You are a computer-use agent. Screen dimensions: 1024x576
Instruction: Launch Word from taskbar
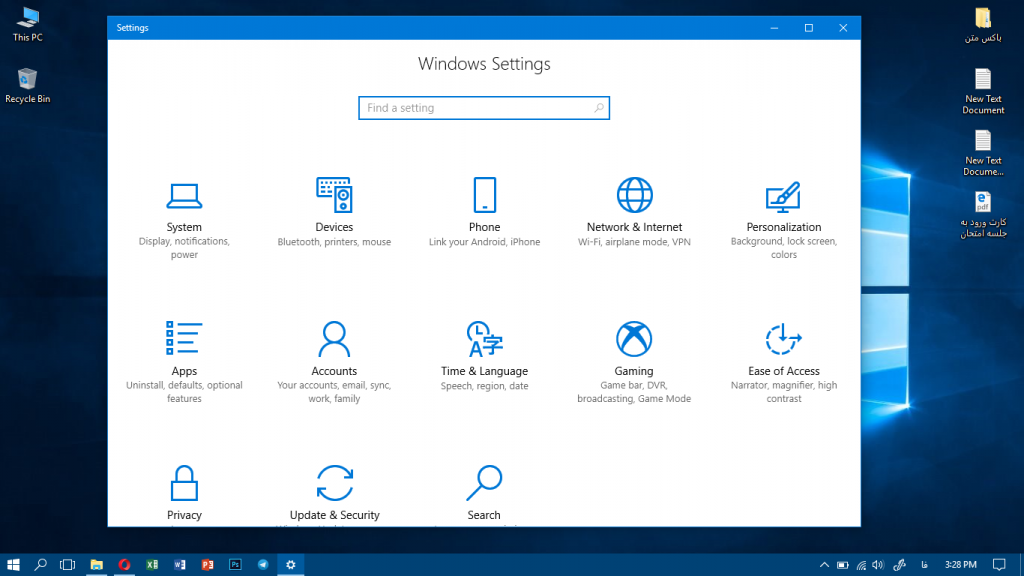tap(180, 564)
